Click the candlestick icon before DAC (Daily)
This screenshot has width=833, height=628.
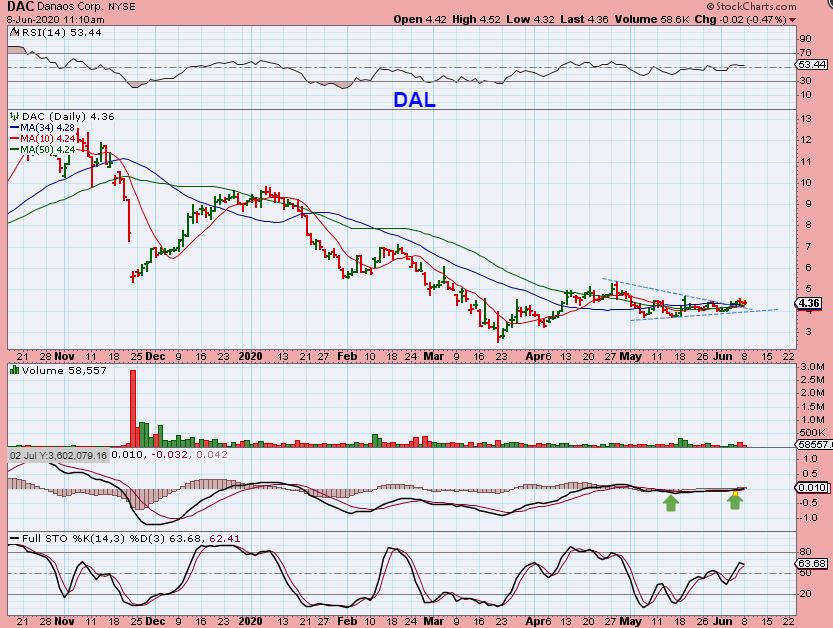point(14,116)
